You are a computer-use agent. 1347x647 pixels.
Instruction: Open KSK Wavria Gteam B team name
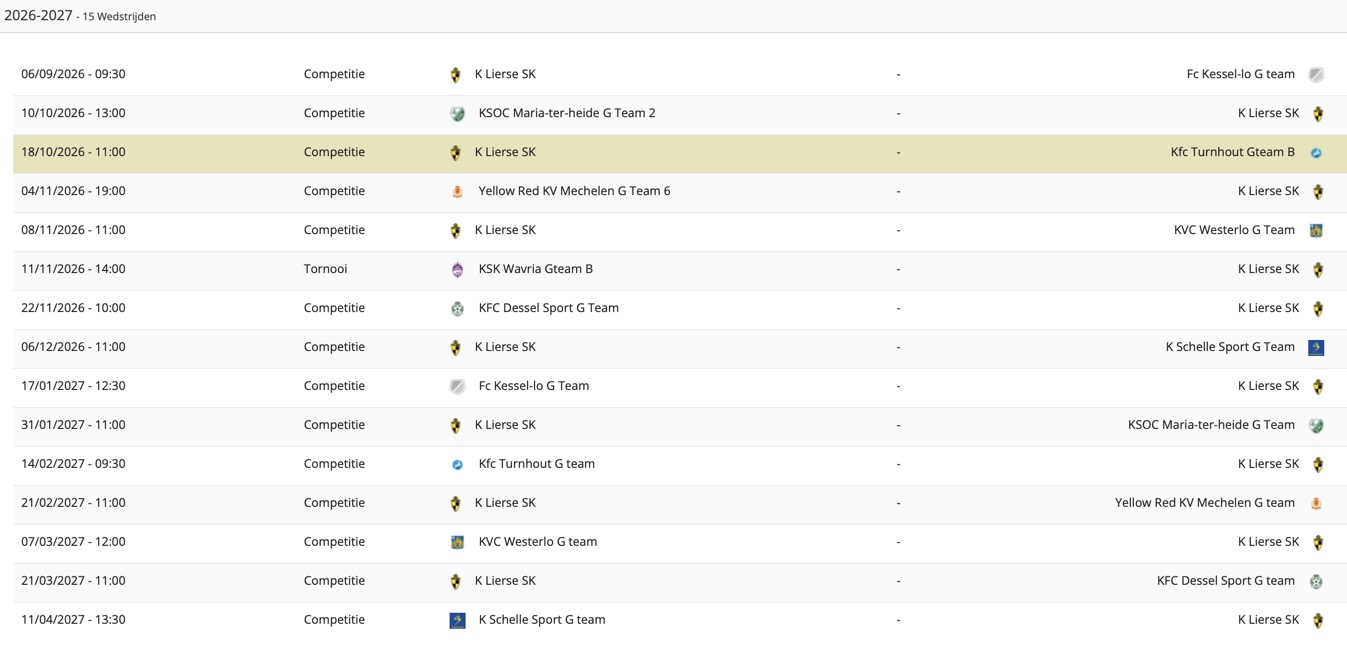coord(536,269)
